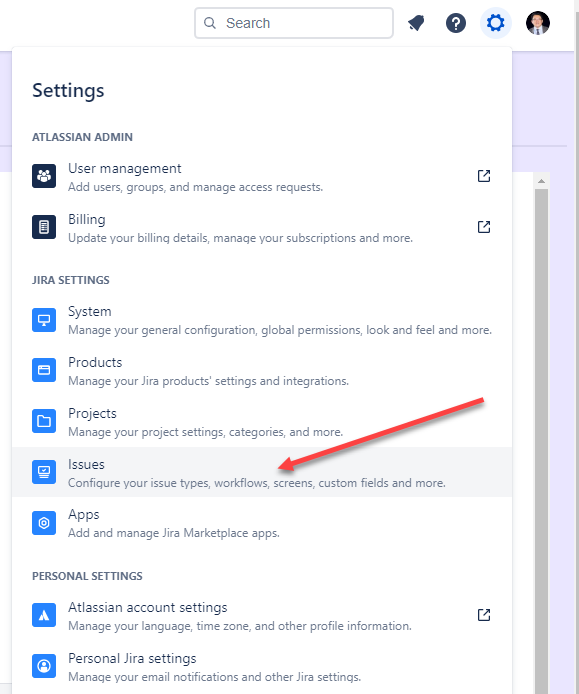
Task: Open the Projects settings entry
Action: tap(262, 422)
